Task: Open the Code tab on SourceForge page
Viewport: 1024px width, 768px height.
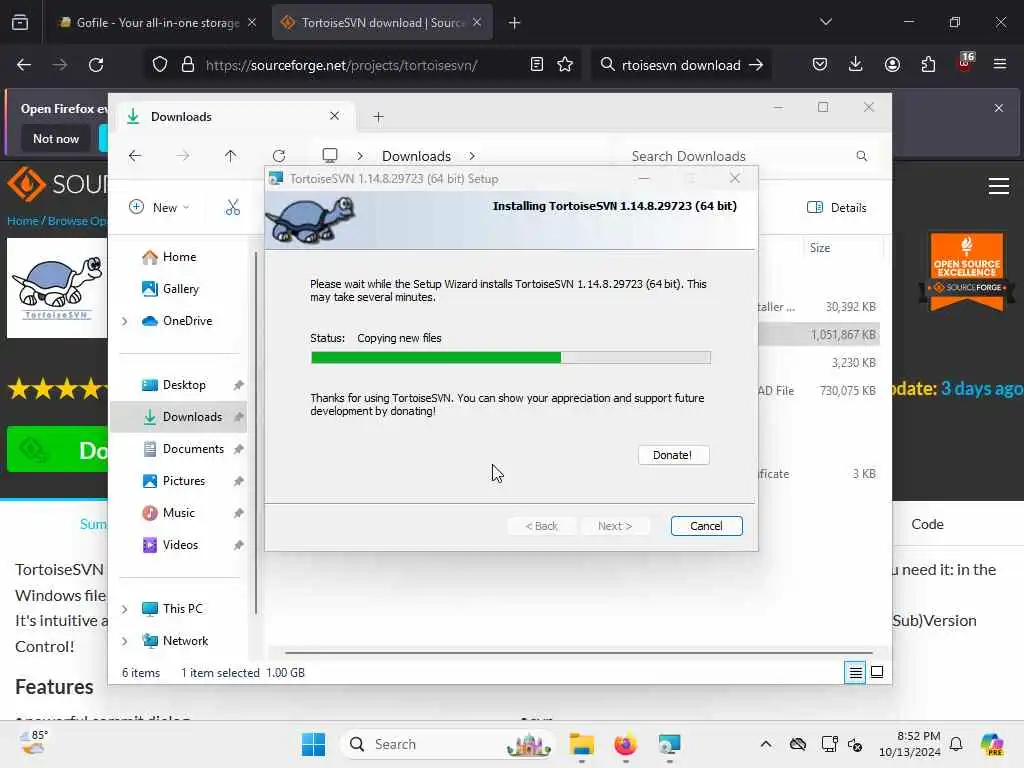Action: coord(927,524)
